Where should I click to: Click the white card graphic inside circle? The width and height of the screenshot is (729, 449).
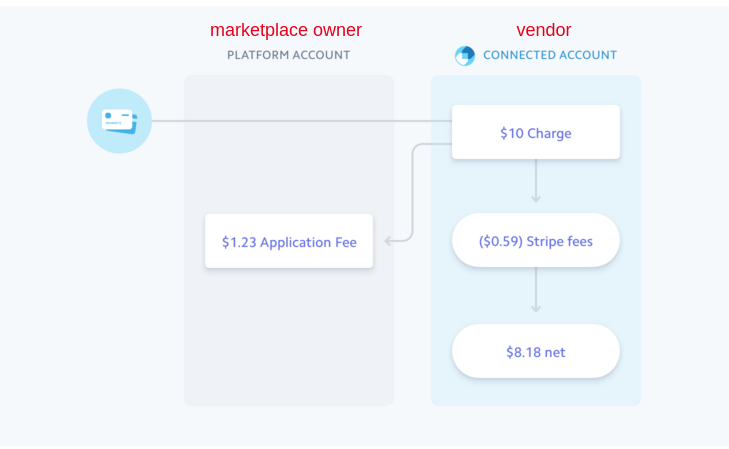point(119,121)
